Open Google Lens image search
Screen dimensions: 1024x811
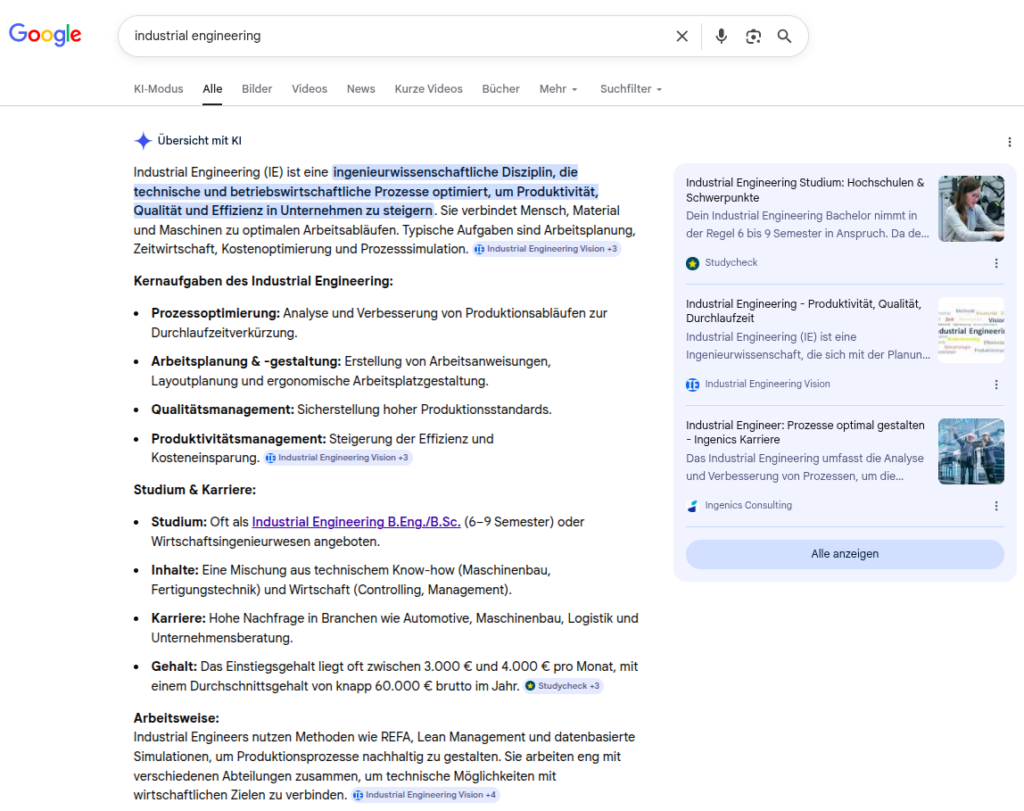click(x=753, y=36)
